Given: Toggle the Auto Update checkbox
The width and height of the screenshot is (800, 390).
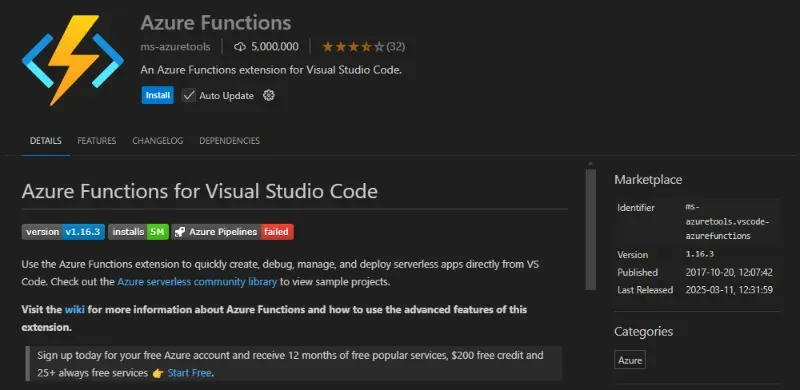Looking at the screenshot, I should (x=189, y=95).
